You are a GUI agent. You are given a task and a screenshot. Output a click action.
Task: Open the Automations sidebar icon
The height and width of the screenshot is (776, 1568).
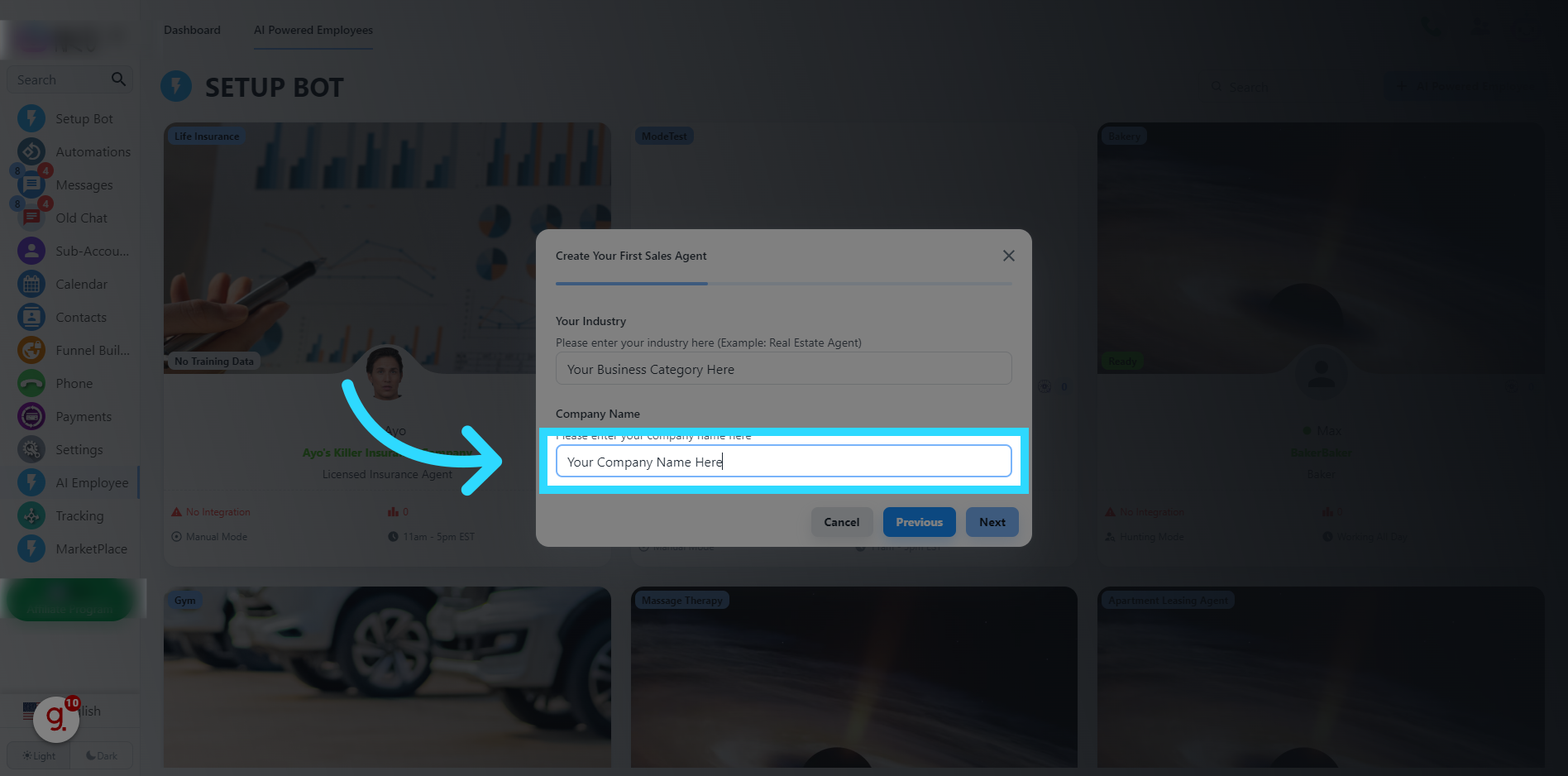[x=31, y=151]
